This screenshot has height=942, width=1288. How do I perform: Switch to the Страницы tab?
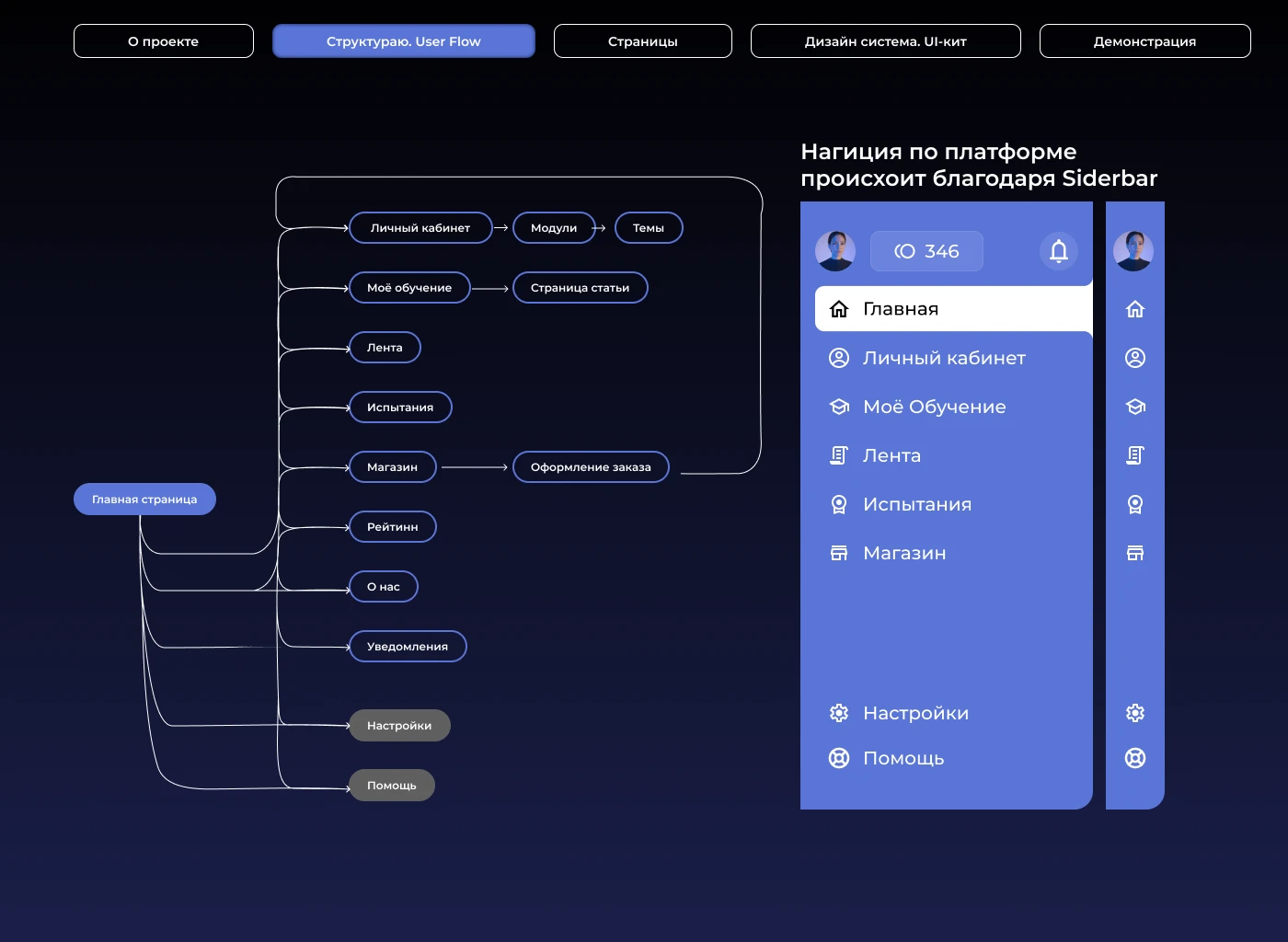[x=641, y=40]
